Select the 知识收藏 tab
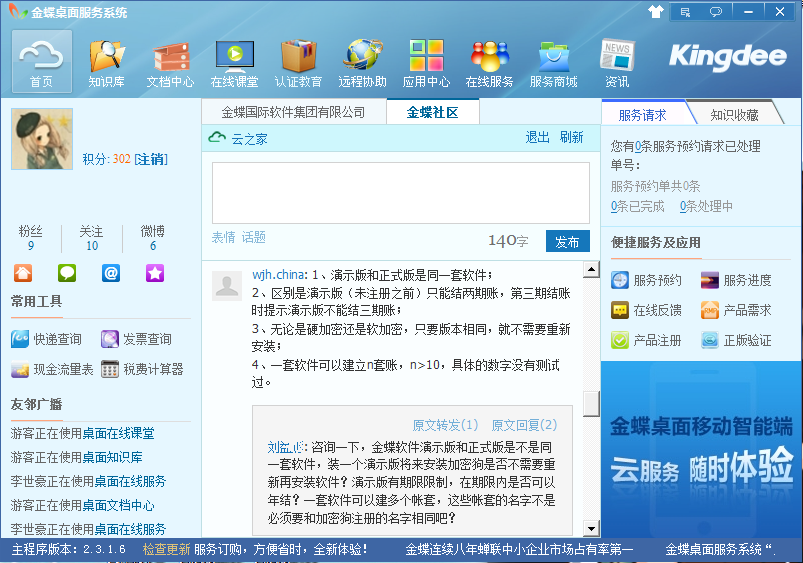Viewport: 803px width, 563px height. 734,114
